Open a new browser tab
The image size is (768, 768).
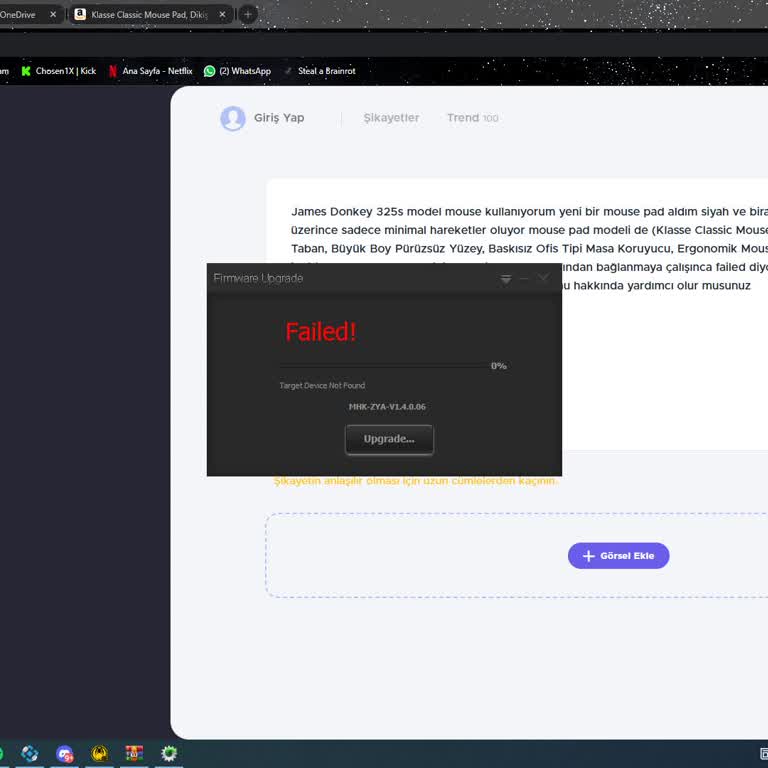point(248,15)
